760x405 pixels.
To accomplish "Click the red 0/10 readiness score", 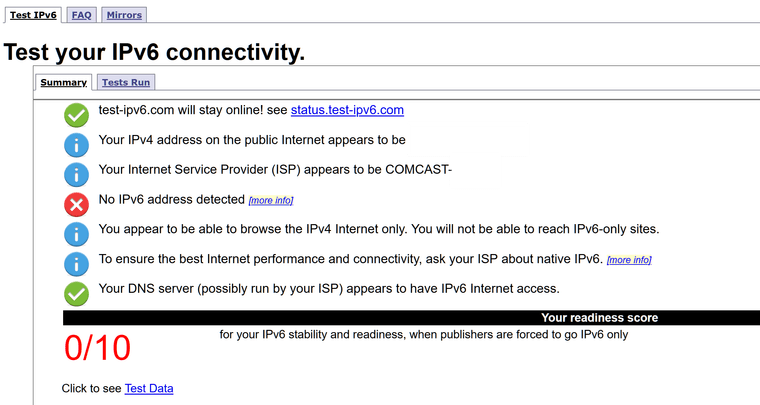I will tap(98, 348).
